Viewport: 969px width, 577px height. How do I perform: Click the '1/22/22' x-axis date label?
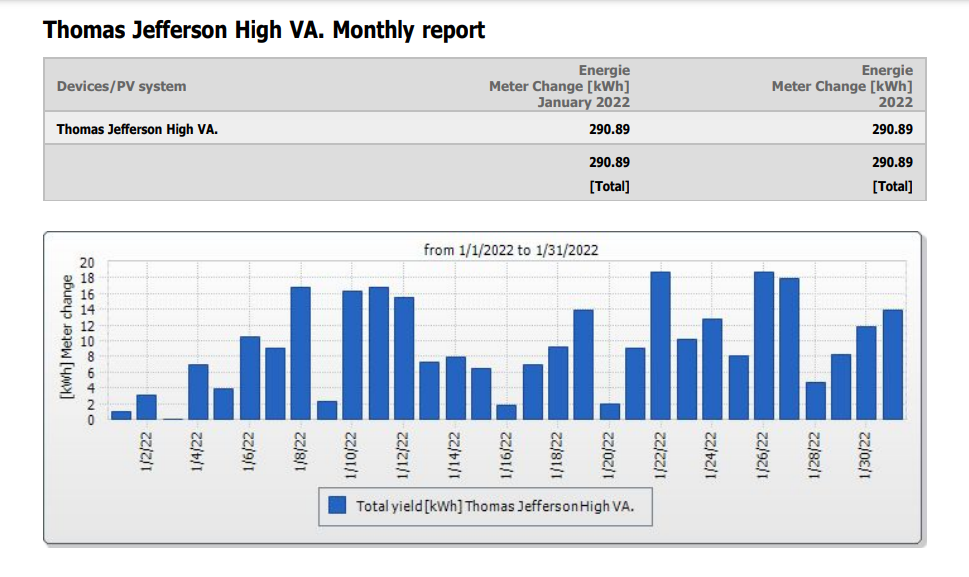(661, 455)
